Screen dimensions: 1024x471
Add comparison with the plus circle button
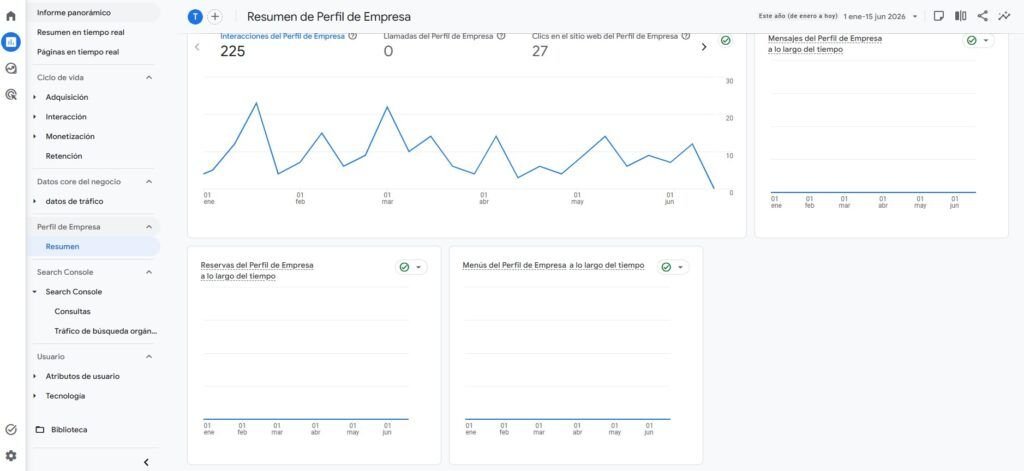tap(215, 17)
